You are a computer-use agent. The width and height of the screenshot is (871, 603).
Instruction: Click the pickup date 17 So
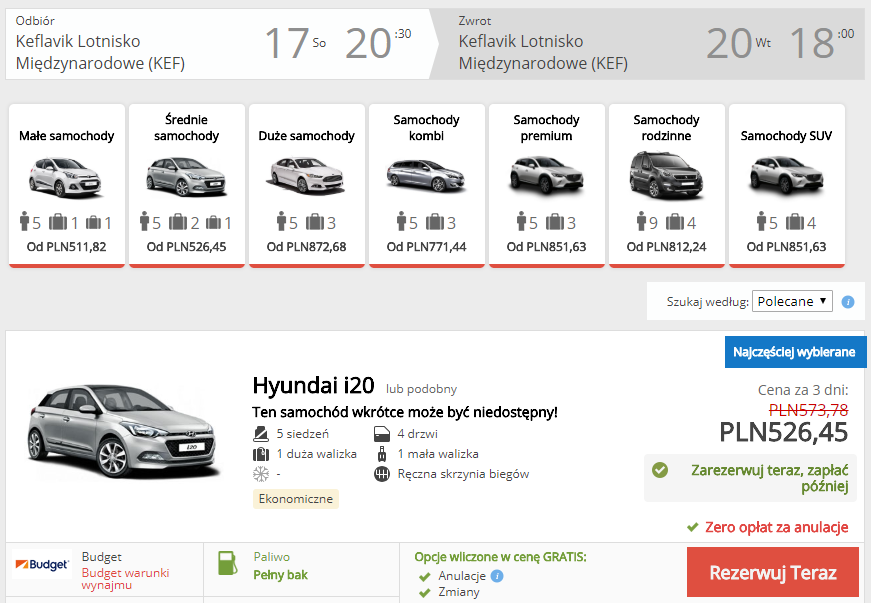295,43
